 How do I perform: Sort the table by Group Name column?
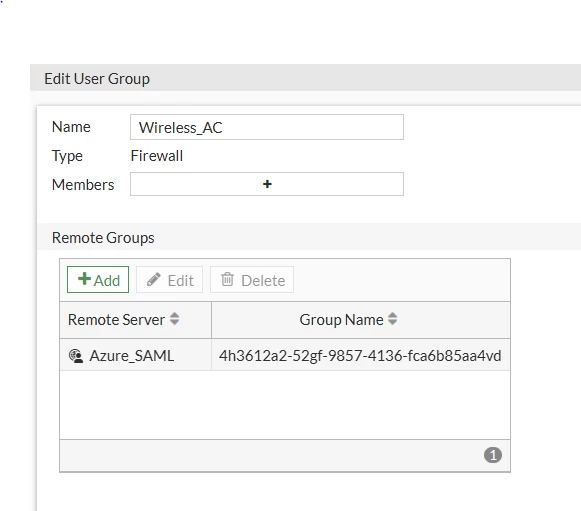[x=393, y=319]
